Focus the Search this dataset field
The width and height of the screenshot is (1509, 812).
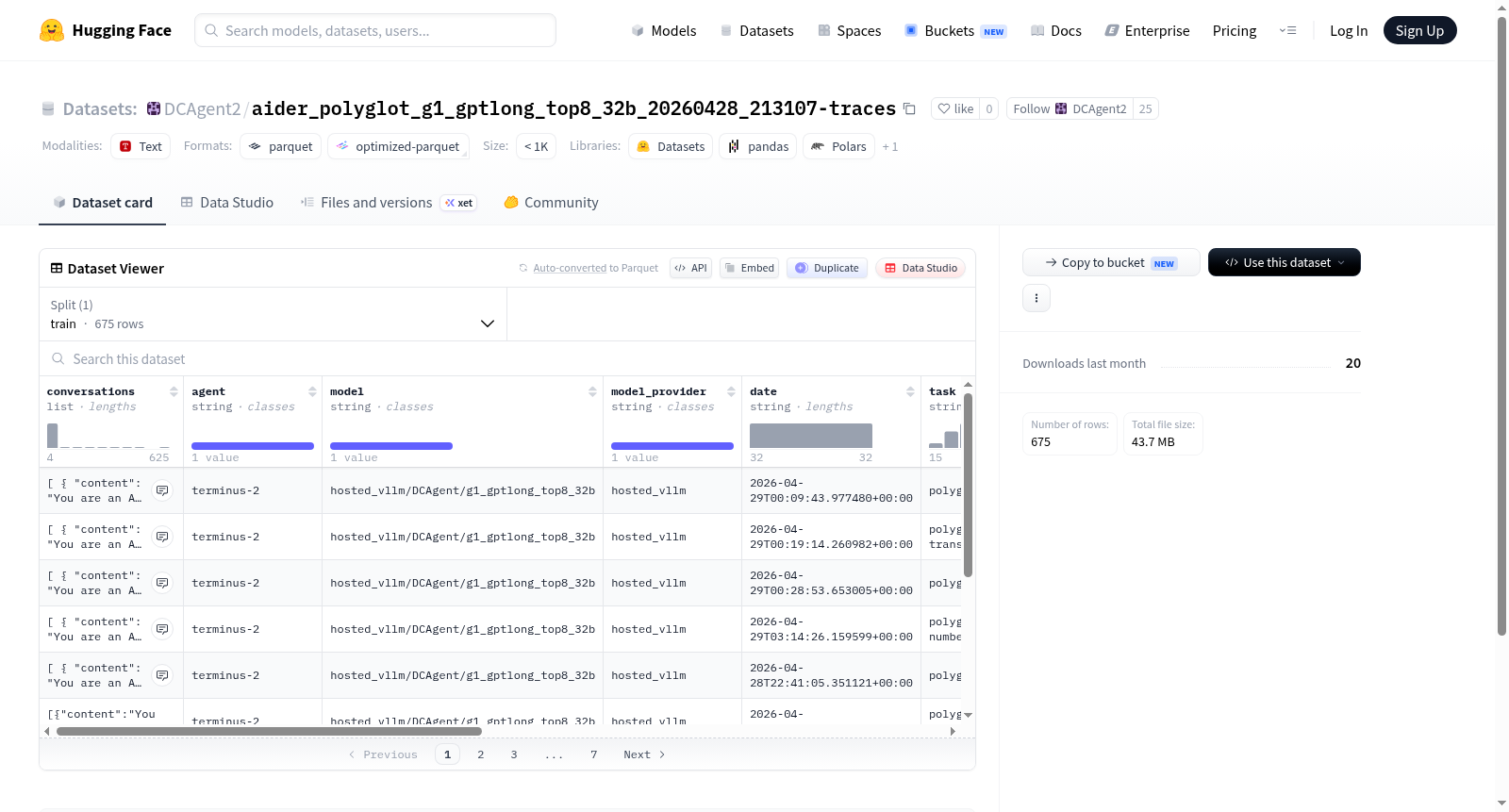(507, 358)
